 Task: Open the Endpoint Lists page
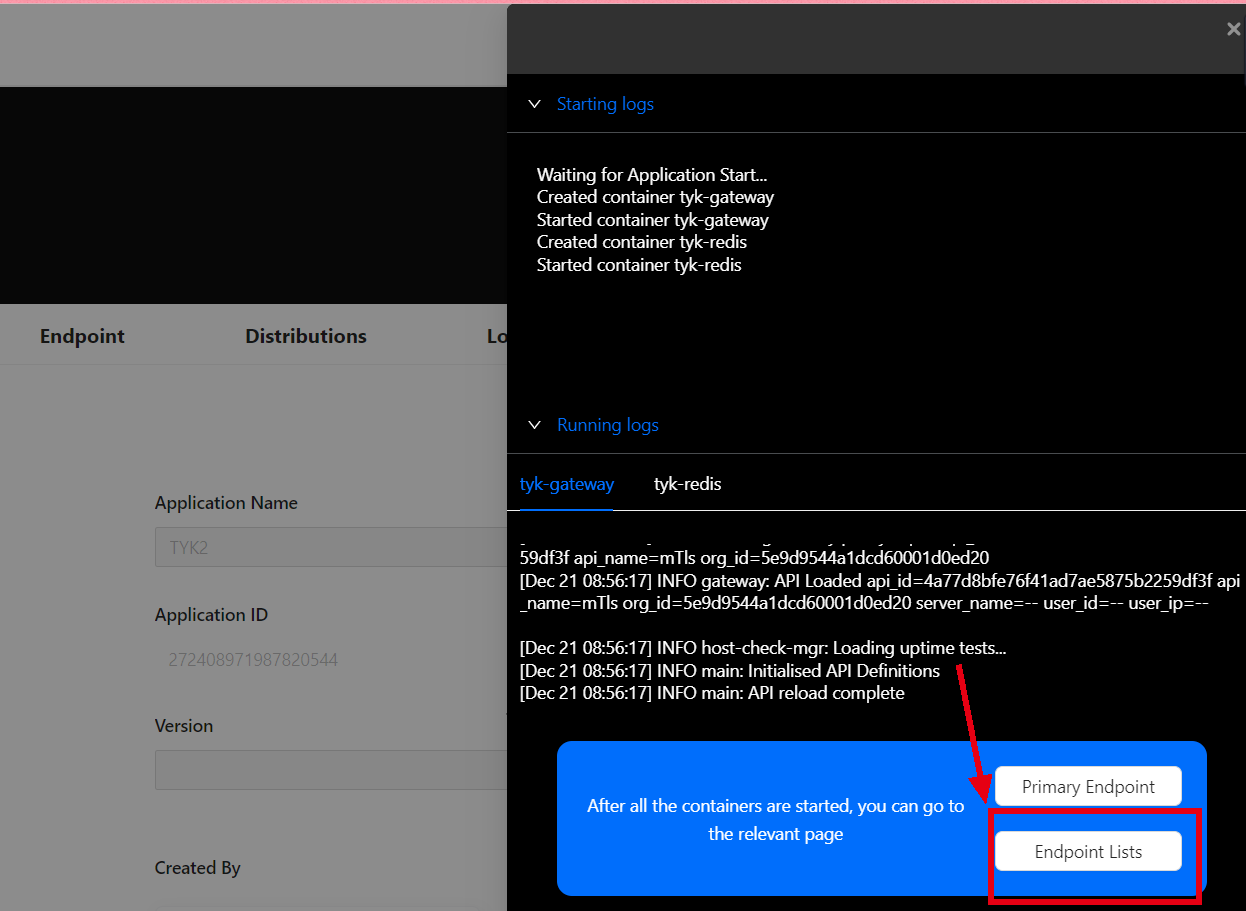pyautogui.click(x=1088, y=852)
